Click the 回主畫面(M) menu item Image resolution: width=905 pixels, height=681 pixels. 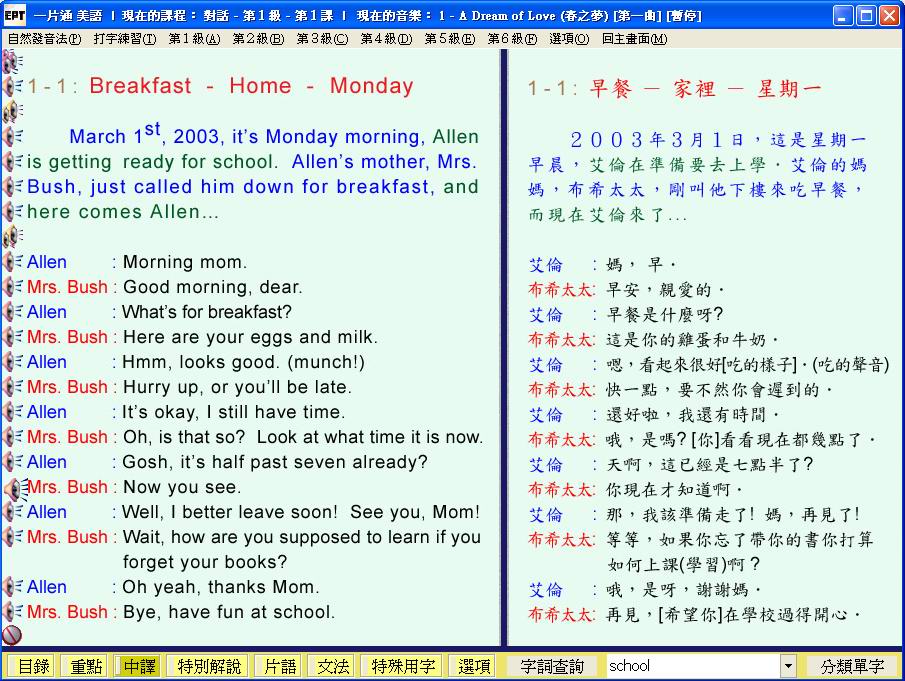634,39
